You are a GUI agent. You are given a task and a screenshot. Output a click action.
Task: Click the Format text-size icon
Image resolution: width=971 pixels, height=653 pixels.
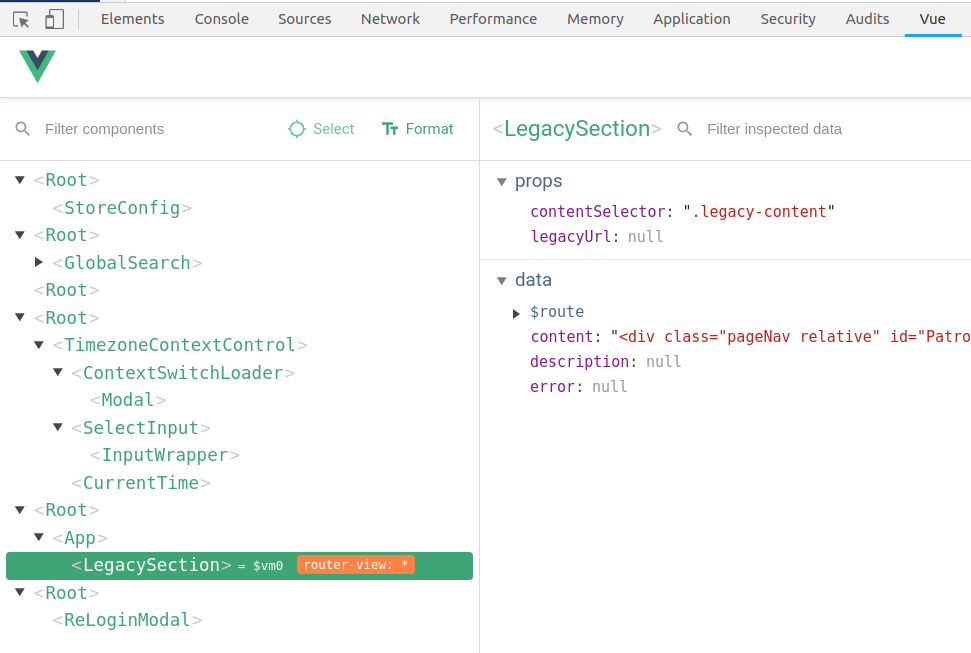click(x=390, y=129)
